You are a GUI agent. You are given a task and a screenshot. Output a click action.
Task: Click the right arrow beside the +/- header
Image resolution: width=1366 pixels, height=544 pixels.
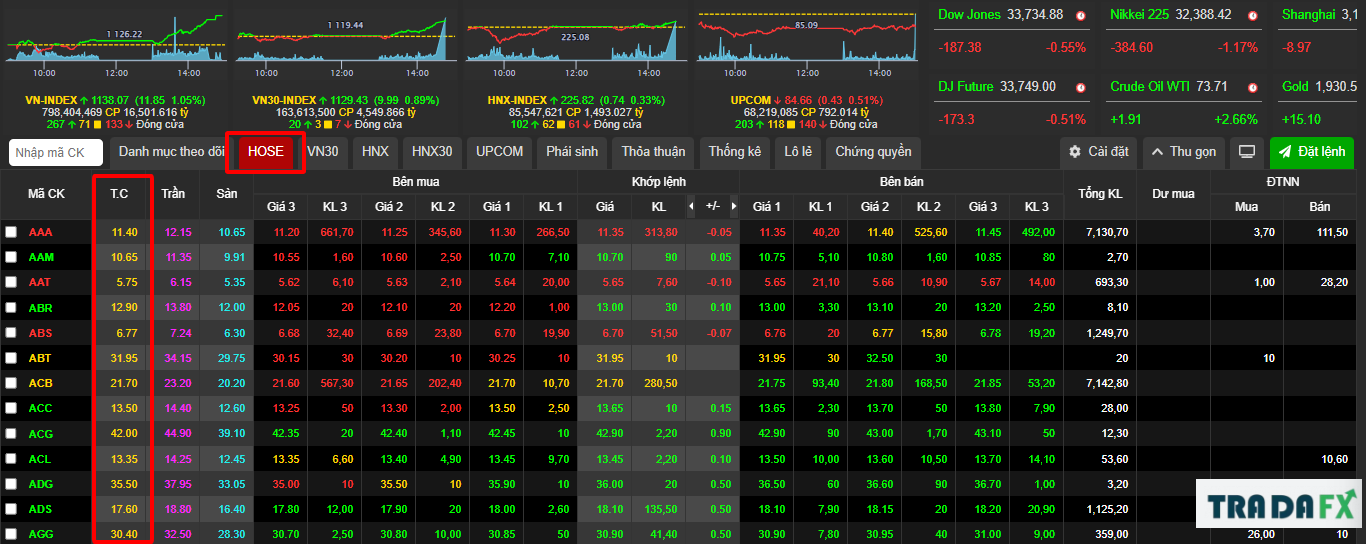tap(733, 207)
